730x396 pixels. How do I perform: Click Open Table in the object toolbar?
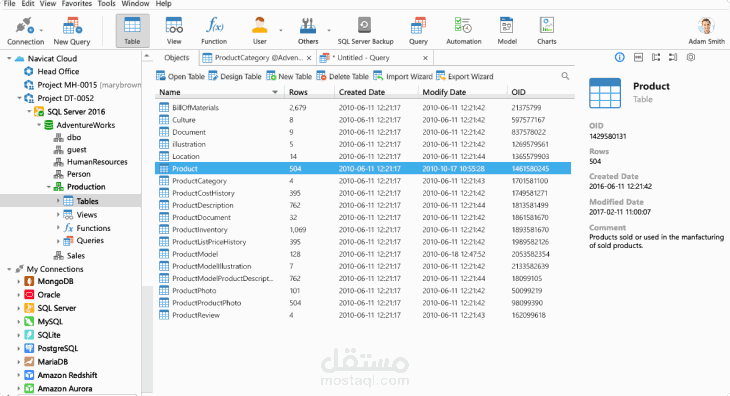coord(180,76)
